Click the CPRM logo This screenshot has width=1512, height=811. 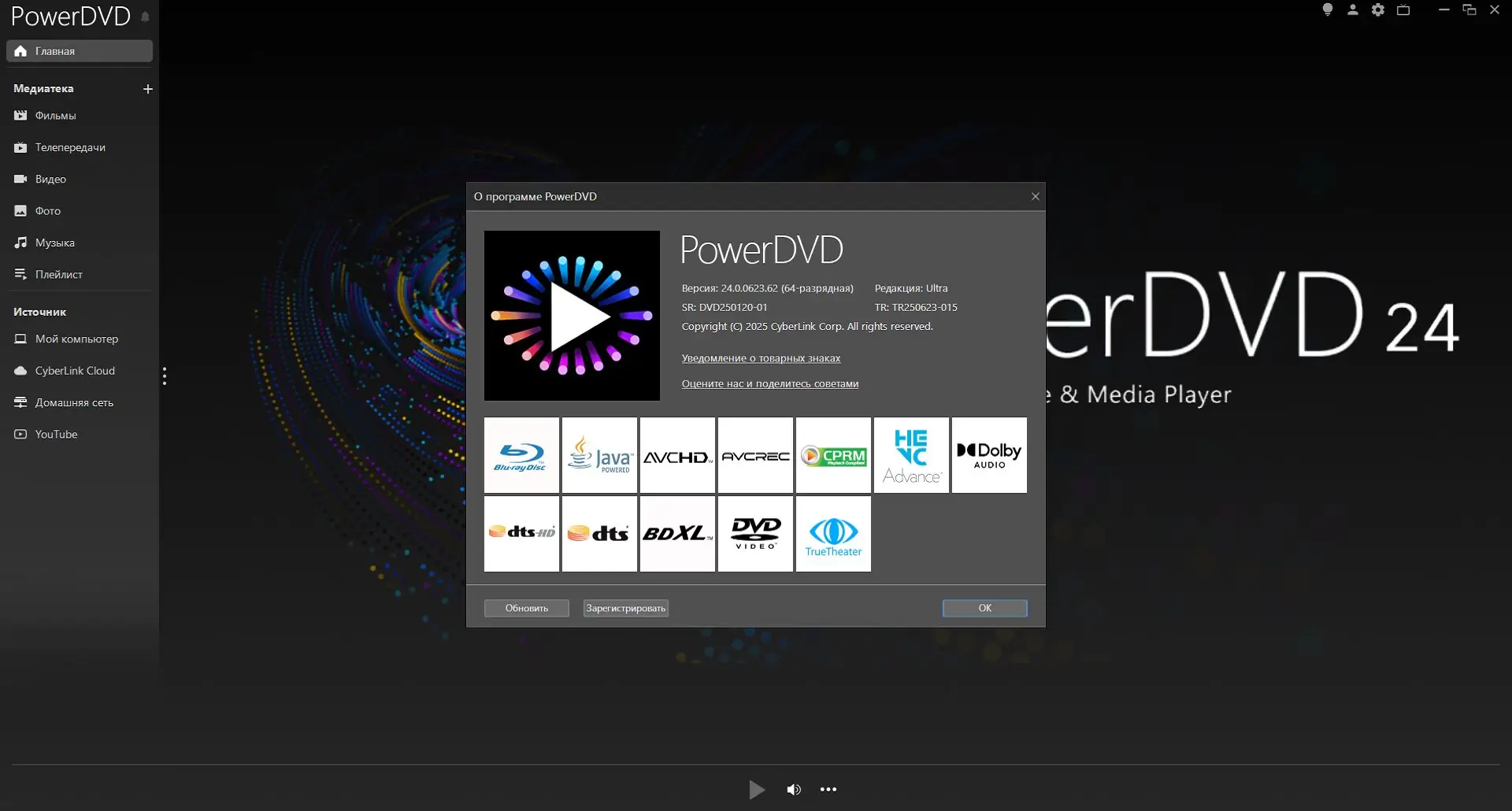click(x=833, y=455)
